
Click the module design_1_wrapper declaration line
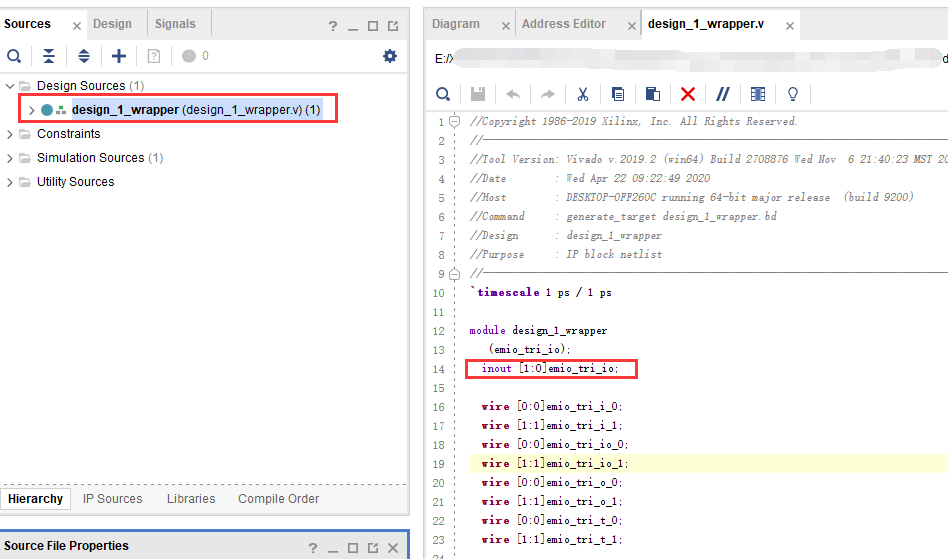[x=538, y=331]
